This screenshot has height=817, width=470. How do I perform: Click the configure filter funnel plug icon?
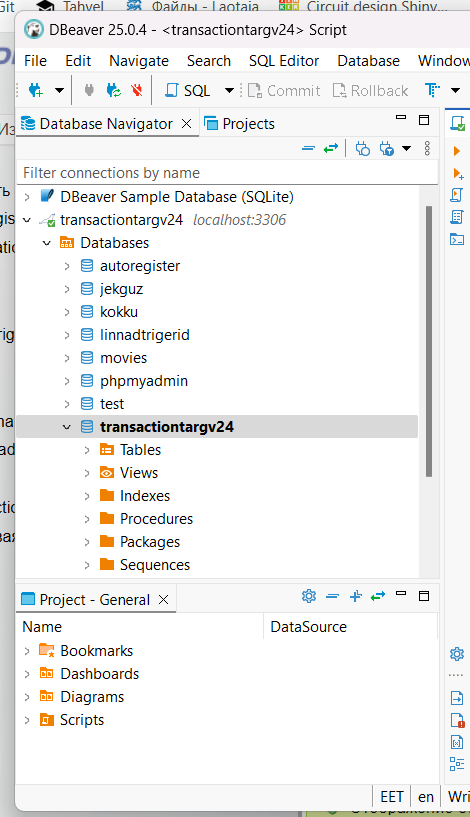[x=387, y=149]
